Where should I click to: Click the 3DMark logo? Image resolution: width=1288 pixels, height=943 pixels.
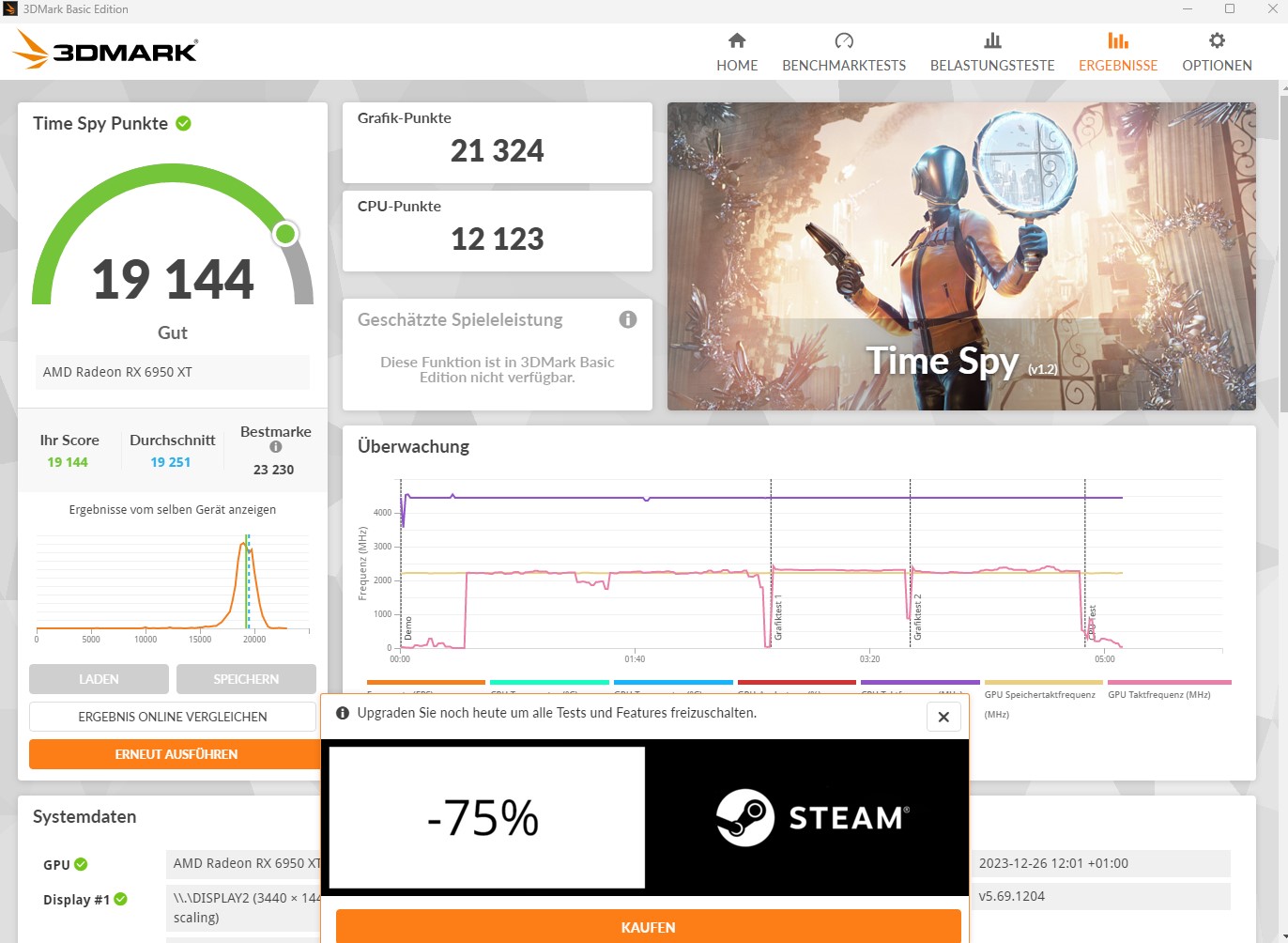click(105, 50)
